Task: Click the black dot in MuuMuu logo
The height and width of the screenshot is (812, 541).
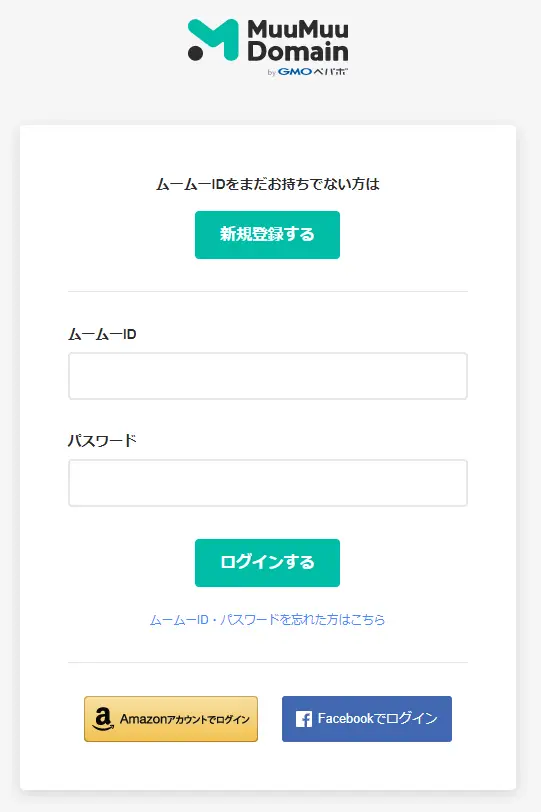Action: pos(195,53)
